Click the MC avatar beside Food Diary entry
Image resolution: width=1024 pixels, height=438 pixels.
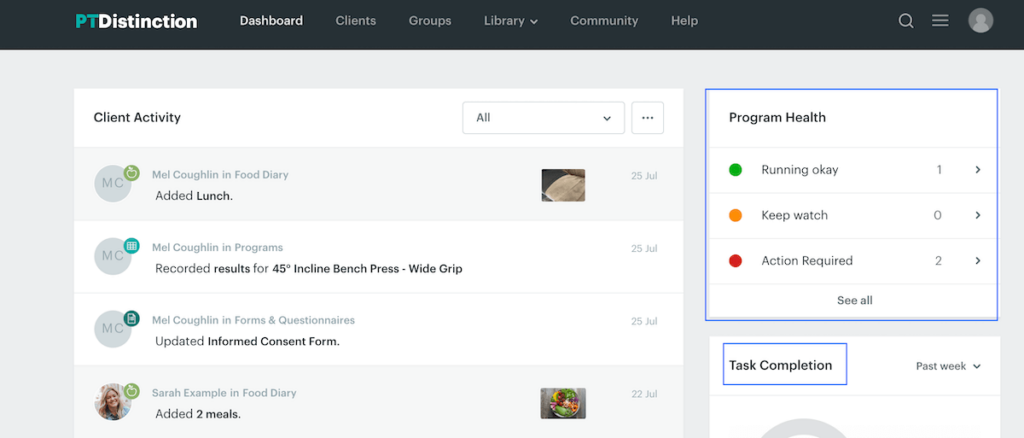(113, 184)
